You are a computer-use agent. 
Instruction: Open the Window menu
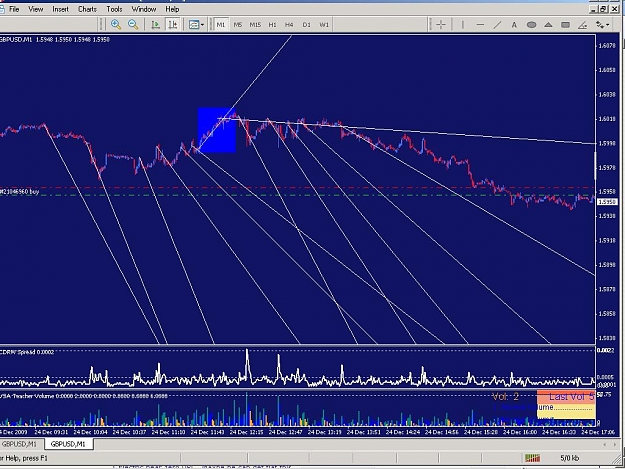pyautogui.click(x=144, y=9)
